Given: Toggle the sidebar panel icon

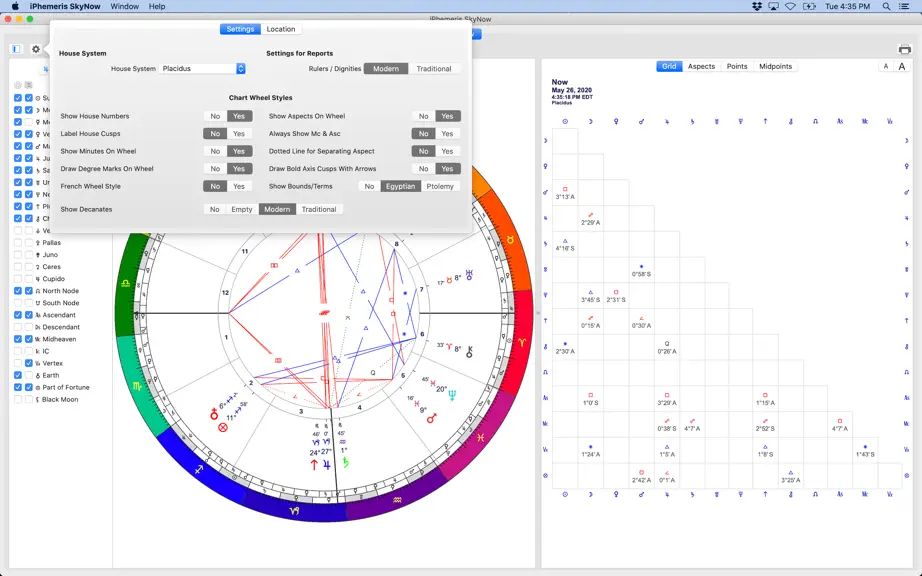Looking at the screenshot, I should (x=16, y=49).
